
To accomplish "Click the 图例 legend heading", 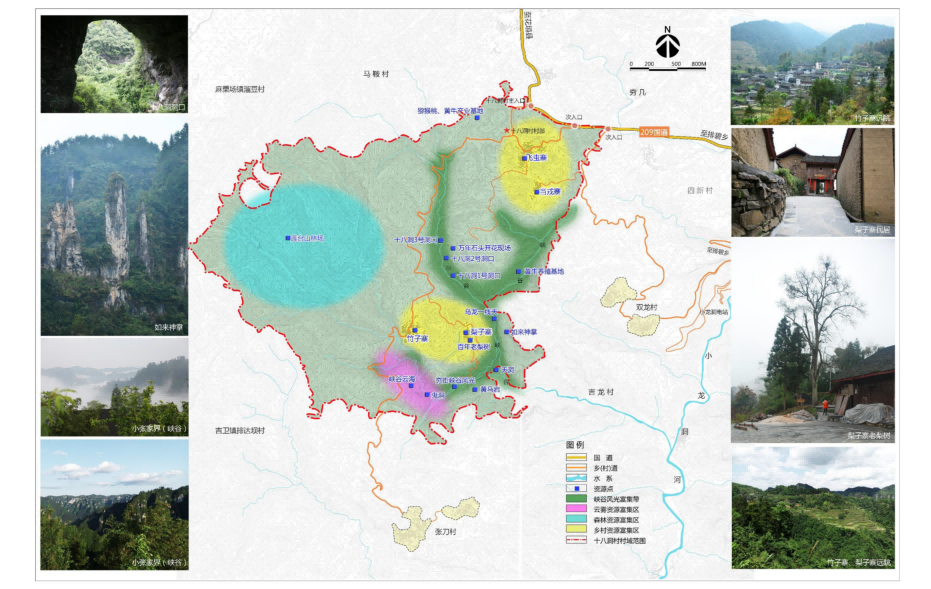I will 575,445.
